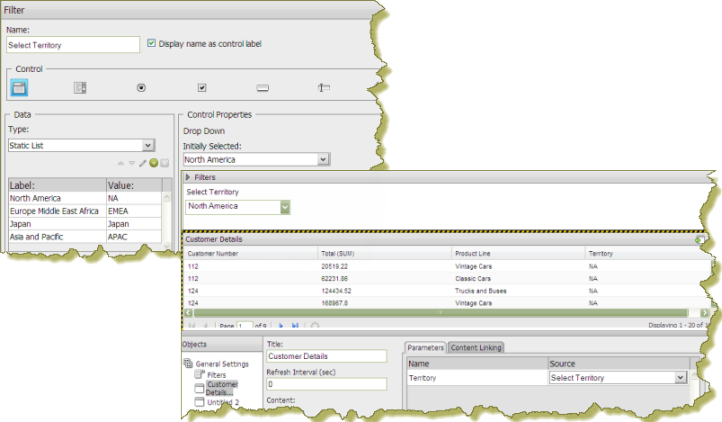722x422 pixels.
Task: Jump to last page in the pager
Action: 295,326
